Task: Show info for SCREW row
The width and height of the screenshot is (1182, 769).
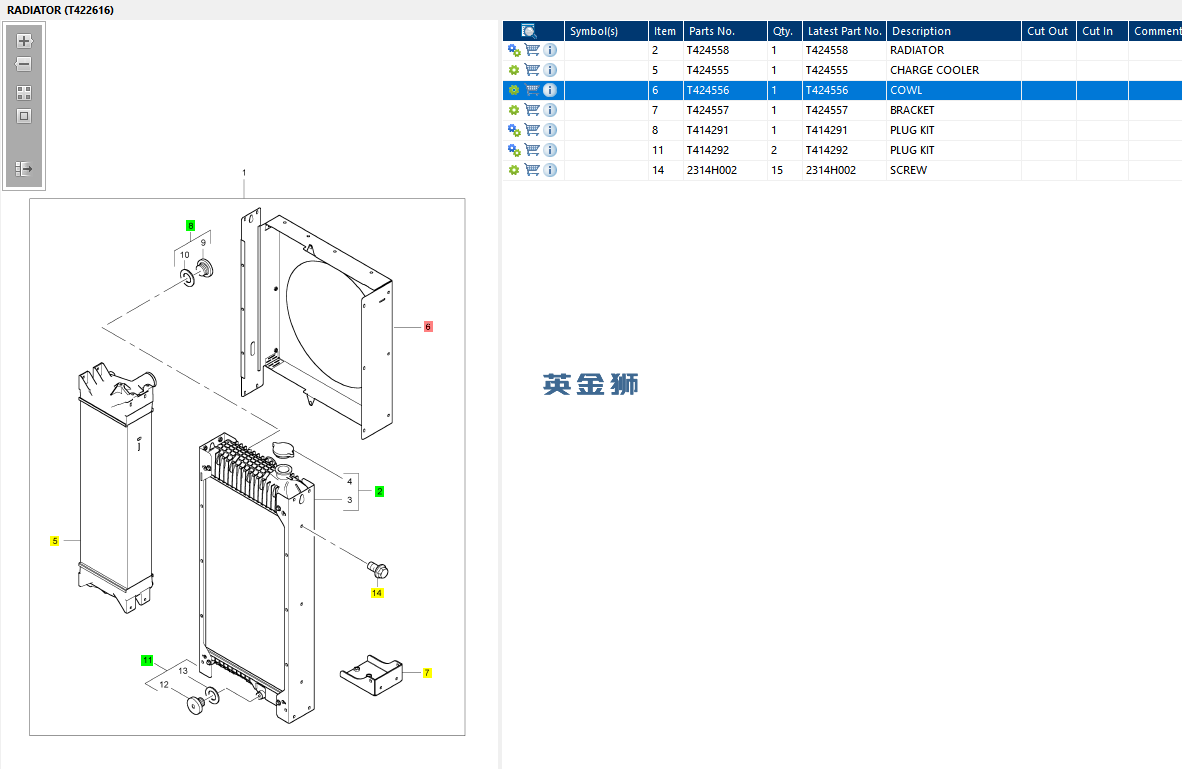Action: tap(550, 170)
